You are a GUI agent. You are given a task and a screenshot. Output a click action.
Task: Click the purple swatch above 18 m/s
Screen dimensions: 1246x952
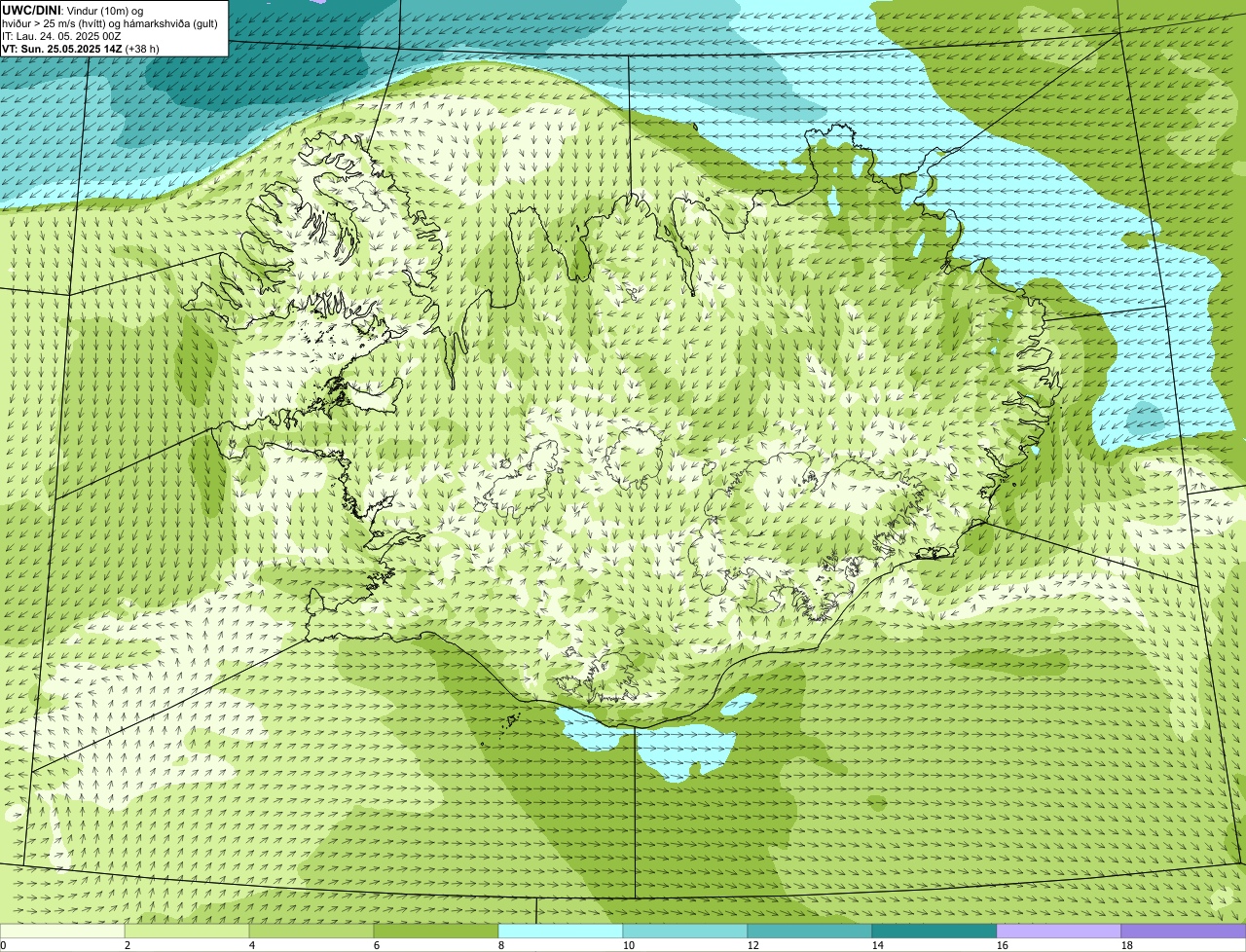click(x=1184, y=931)
